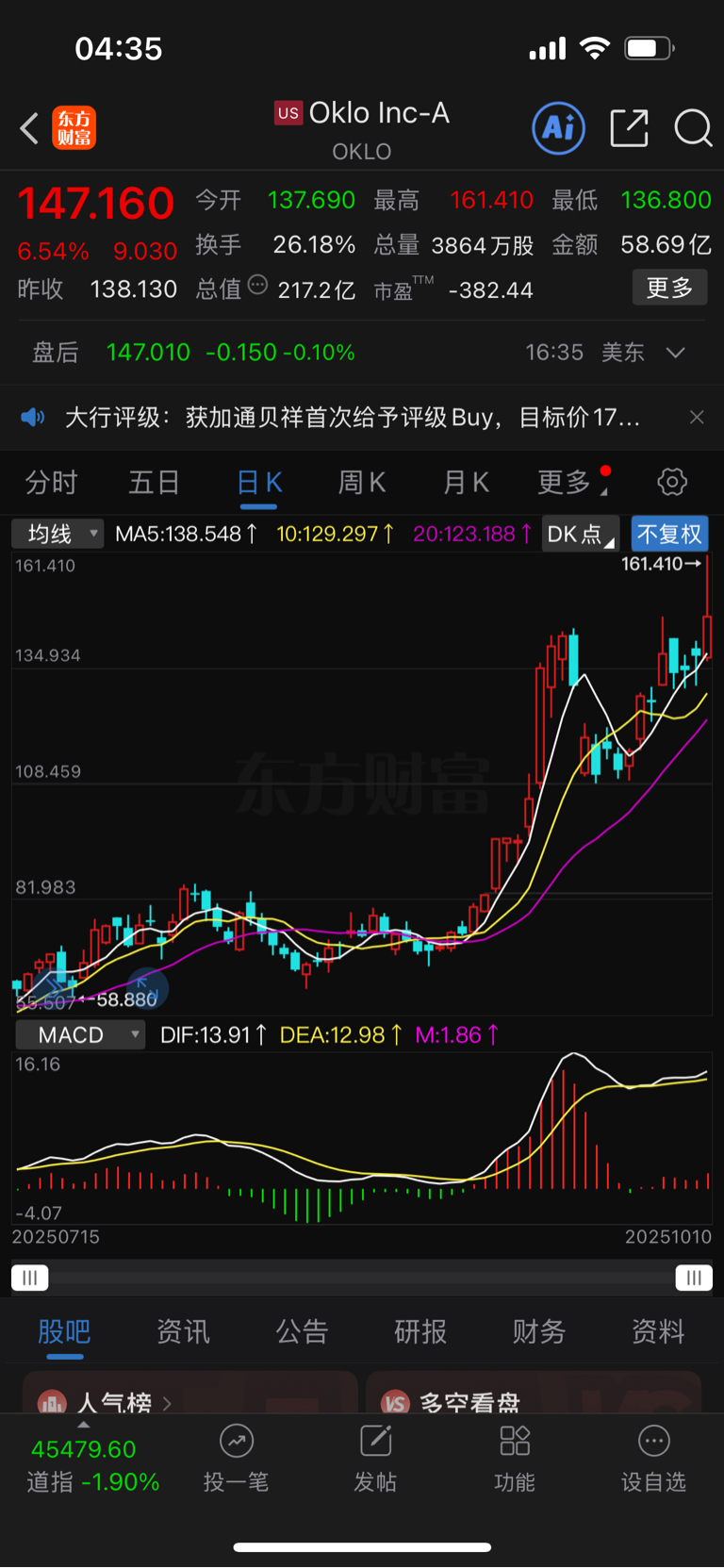Screen dimensions: 724x1568
Task: Tap the right chart range handle
Action: click(694, 1278)
